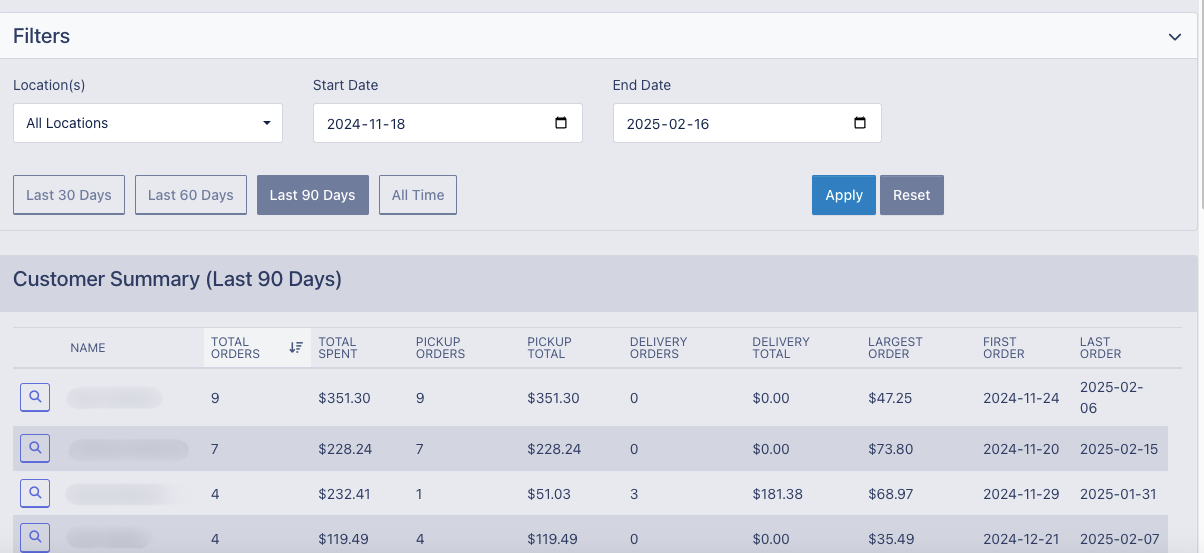Open the End Date calendar picker icon
The width and height of the screenshot is (1204, 553).
point(860,123)
